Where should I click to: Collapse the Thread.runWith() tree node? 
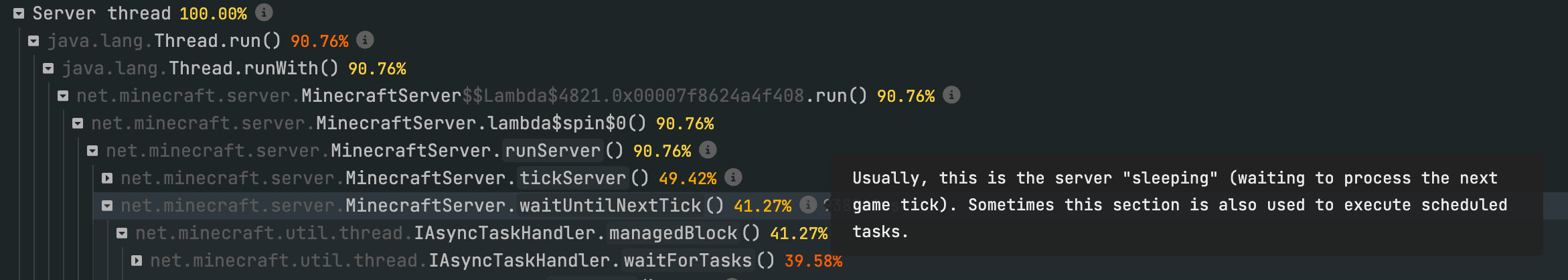[48, 68]
